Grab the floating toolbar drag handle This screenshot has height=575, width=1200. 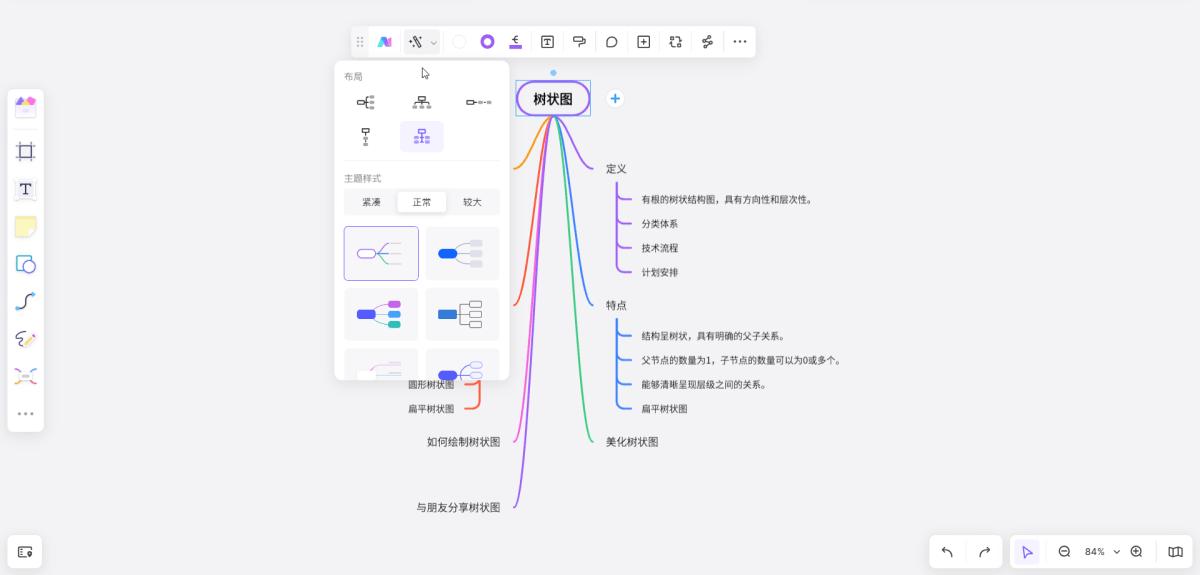(x=360, y=42)
